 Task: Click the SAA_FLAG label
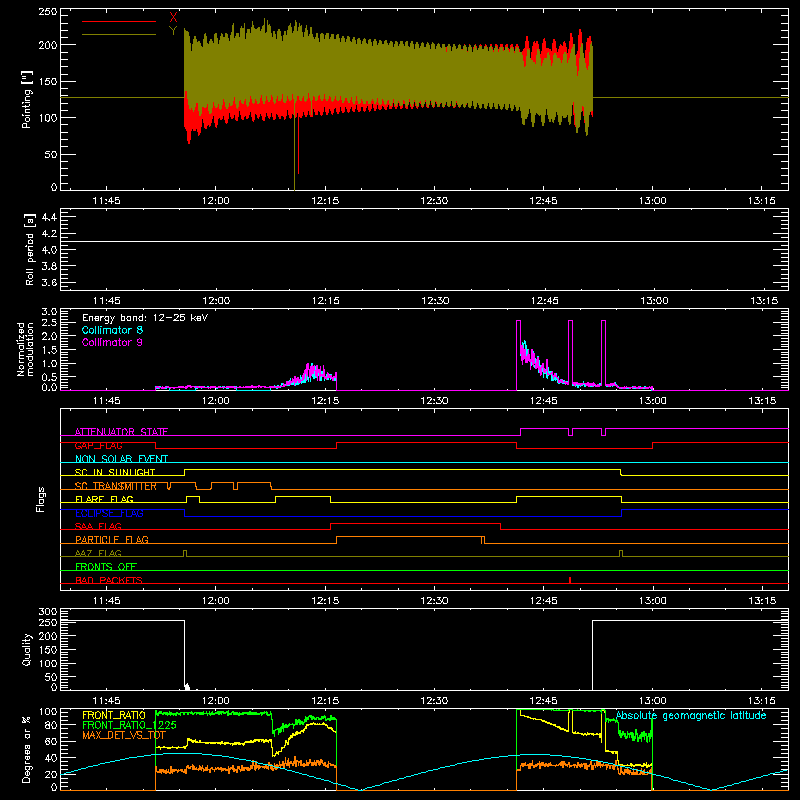tap(98, 526)
